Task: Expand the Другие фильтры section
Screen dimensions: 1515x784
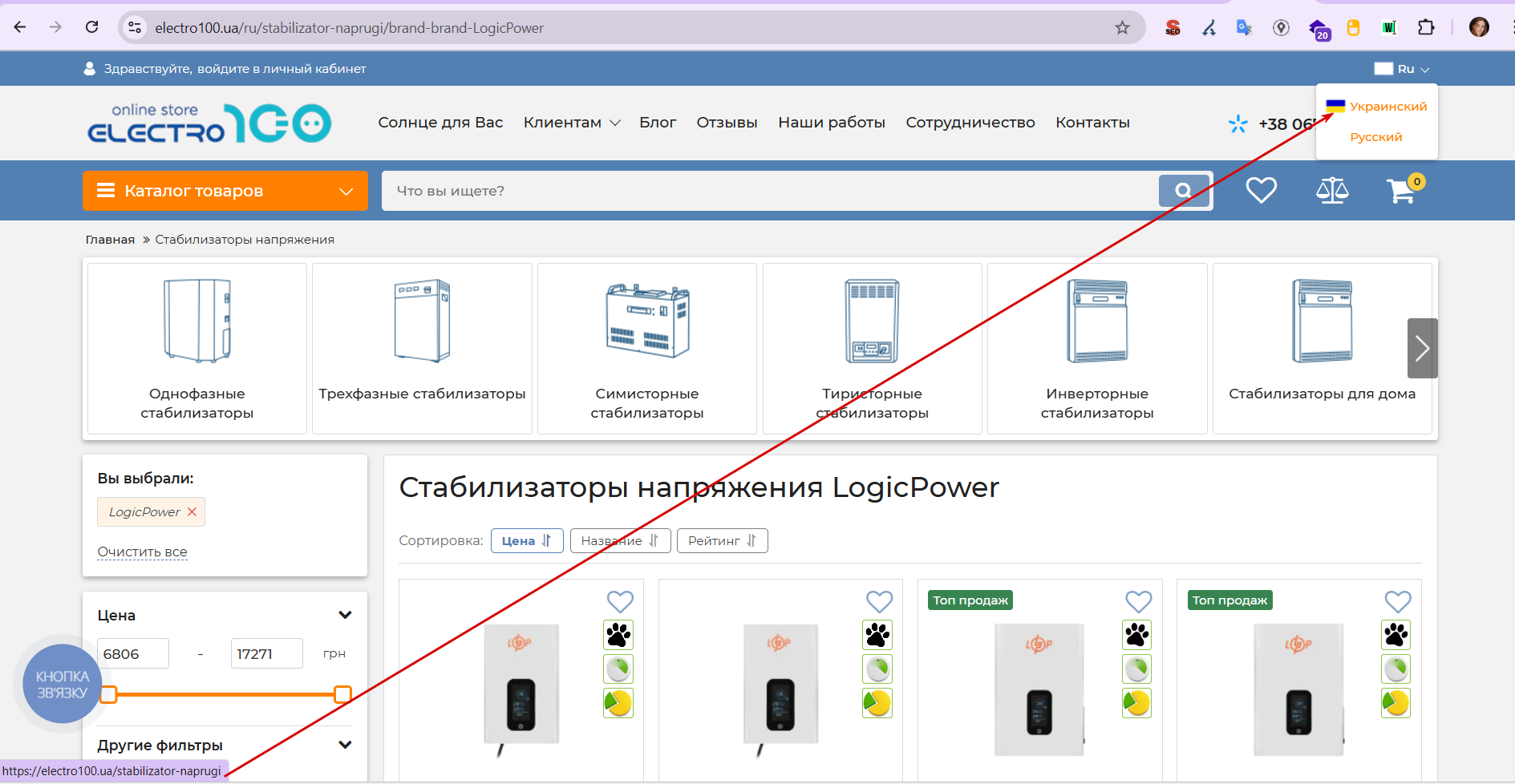Action: click(x=345, y=745)
